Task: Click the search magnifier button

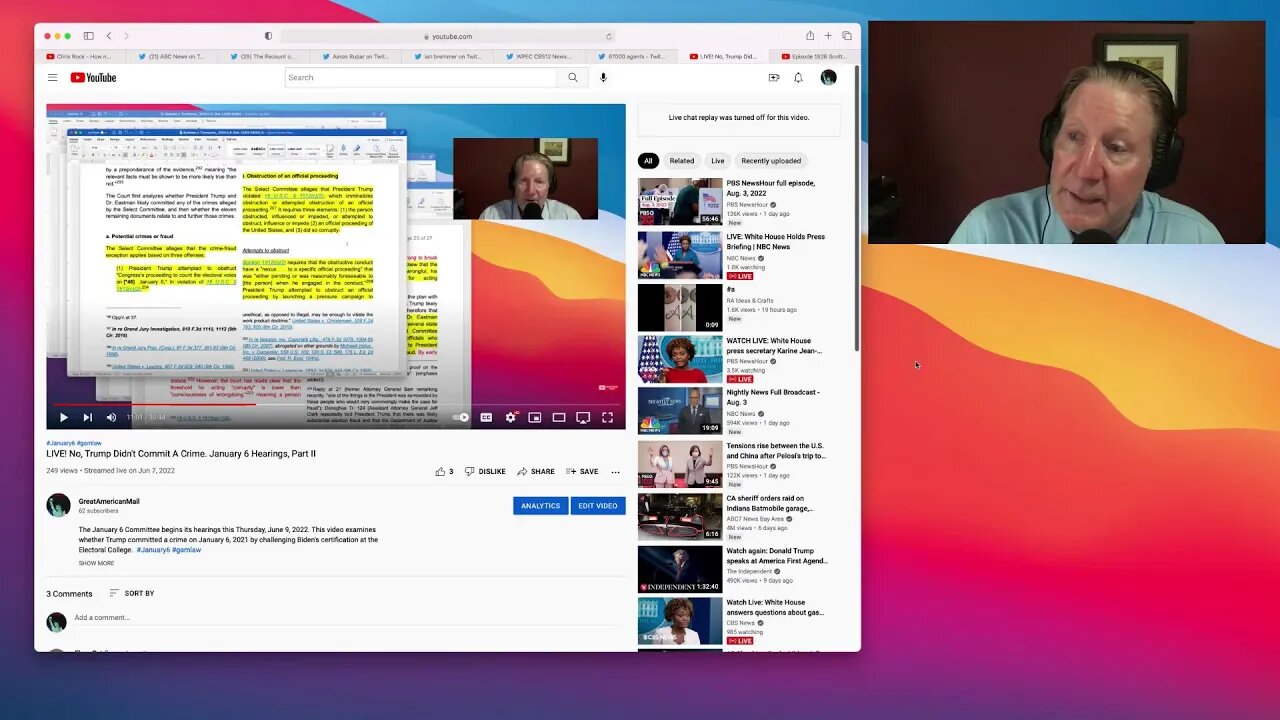Action: click(x=573, y=77)
